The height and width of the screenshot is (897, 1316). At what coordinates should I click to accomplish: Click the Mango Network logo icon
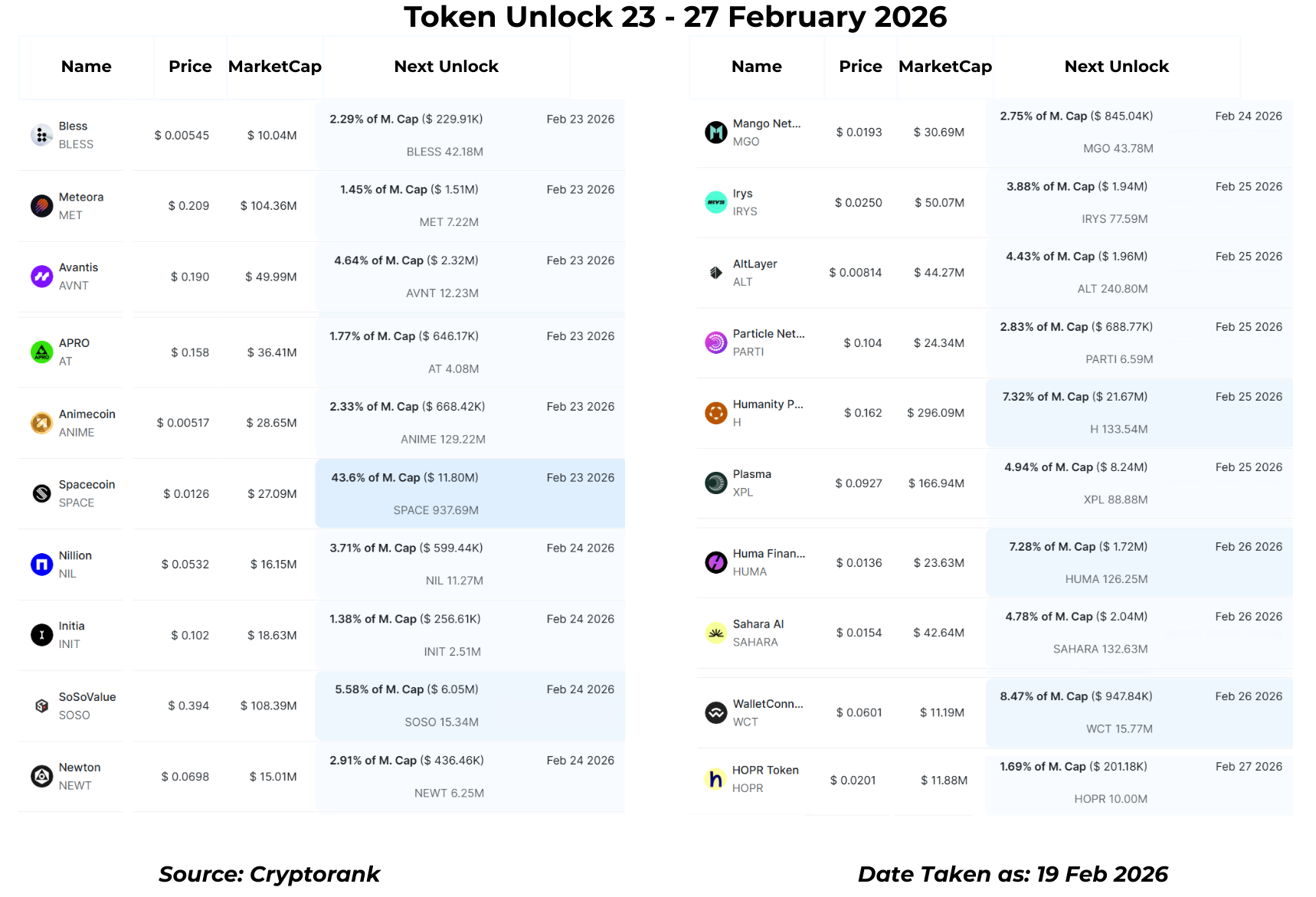click(715, 133)
